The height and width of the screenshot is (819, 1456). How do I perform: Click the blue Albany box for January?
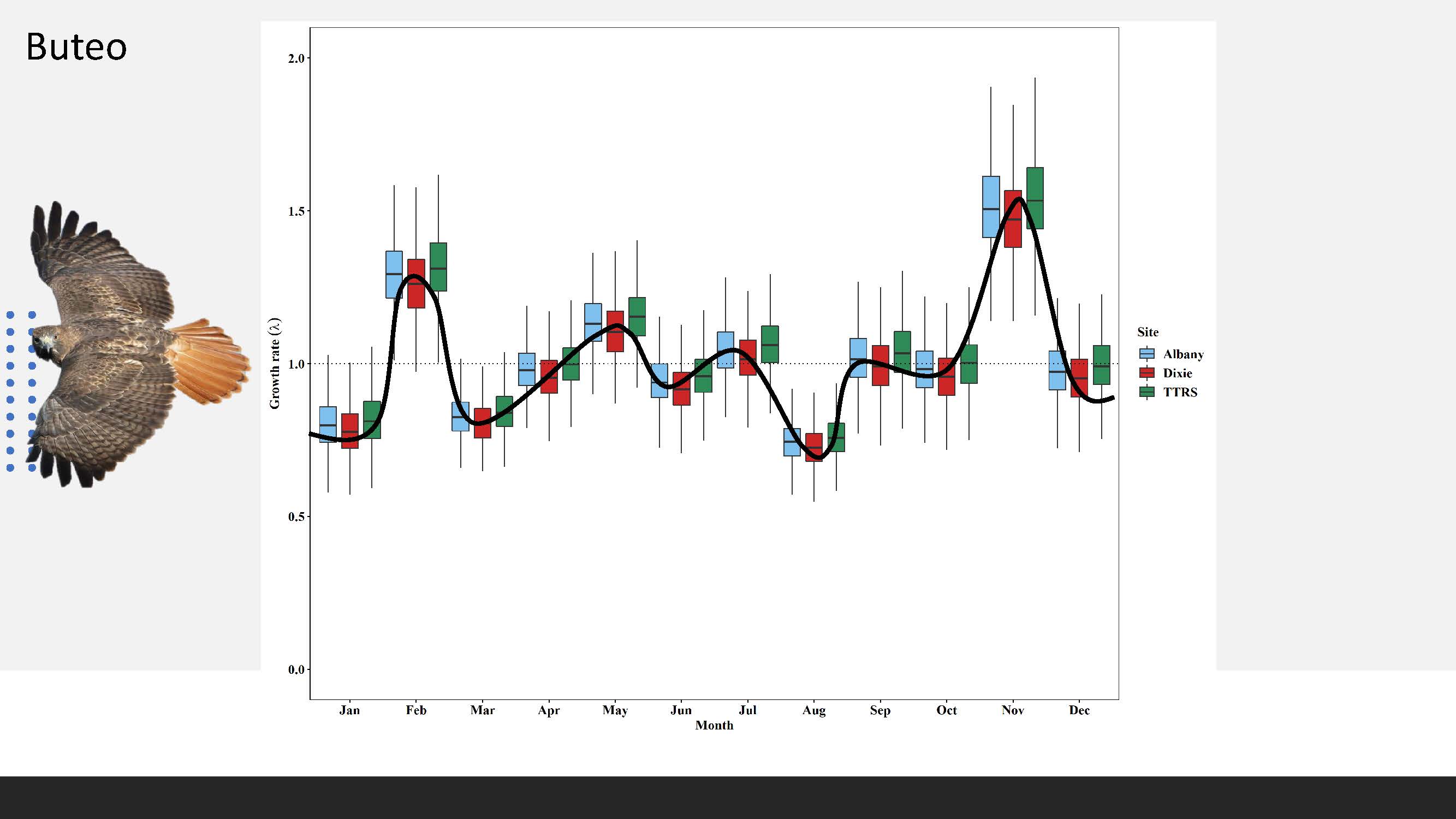pyautogui.click(x=328, y=416)
